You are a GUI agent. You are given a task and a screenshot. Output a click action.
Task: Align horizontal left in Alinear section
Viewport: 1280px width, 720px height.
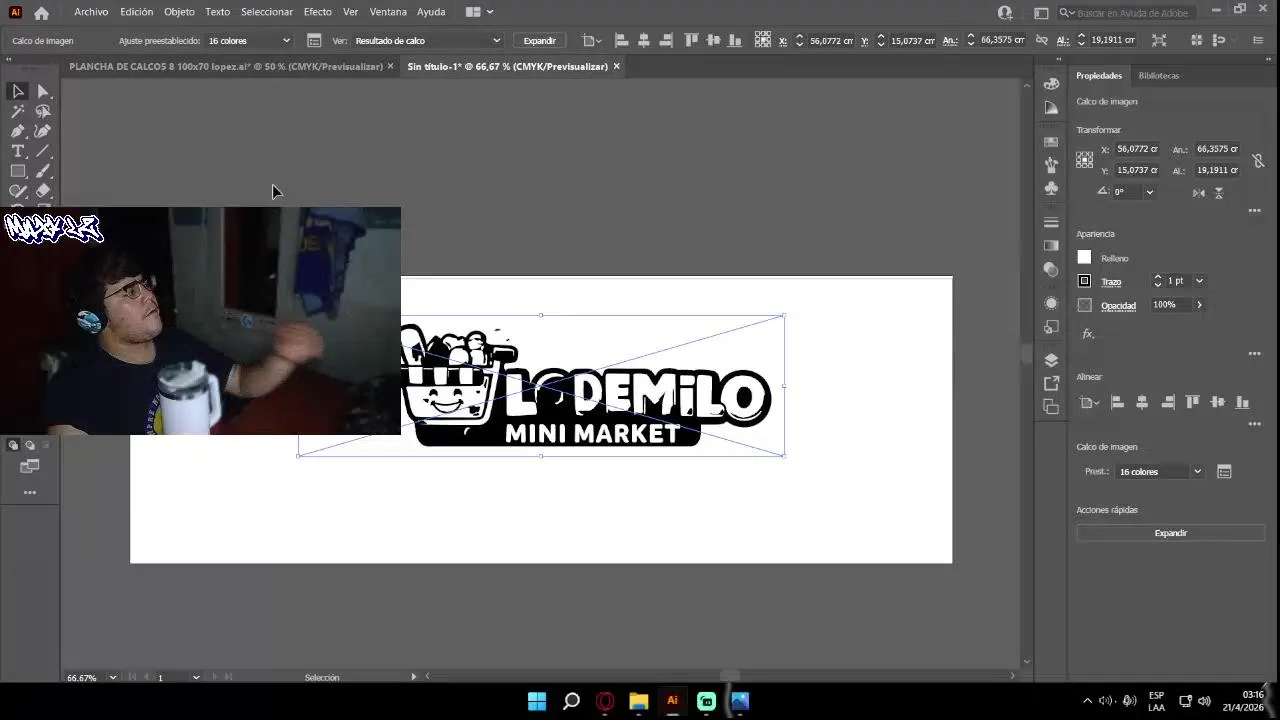[x=1117, y=402]
